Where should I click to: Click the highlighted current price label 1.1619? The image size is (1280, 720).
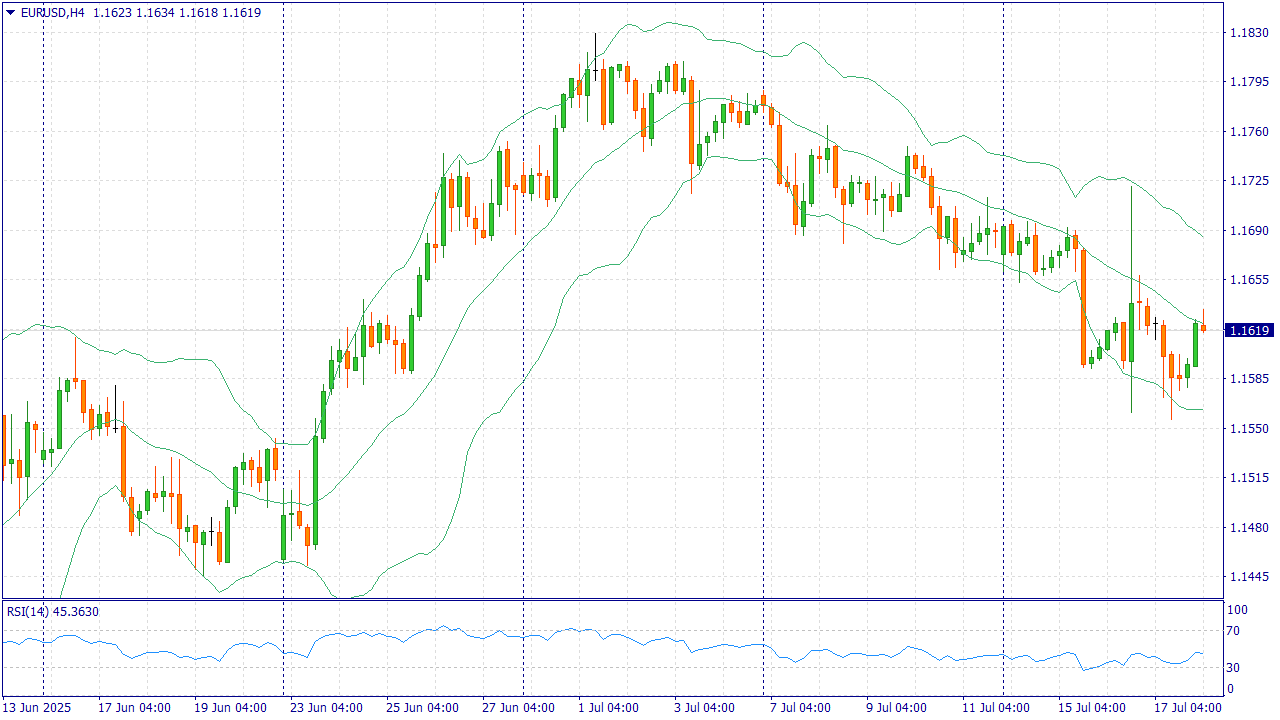click(1248, 330)
